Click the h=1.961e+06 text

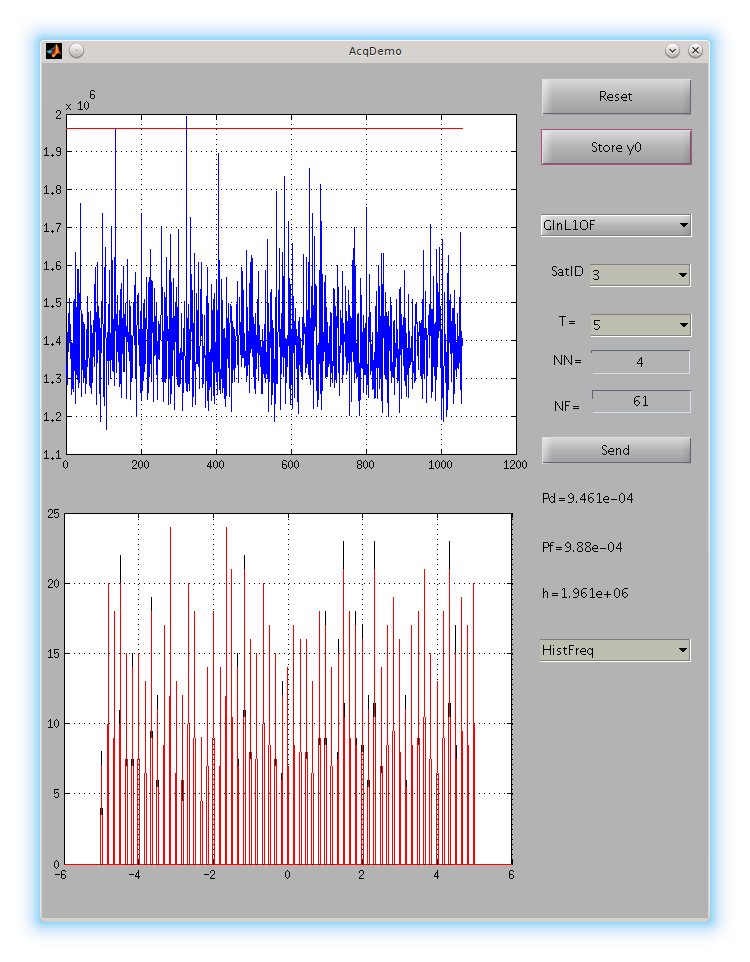pyautogui.click(x=585, y=593)
